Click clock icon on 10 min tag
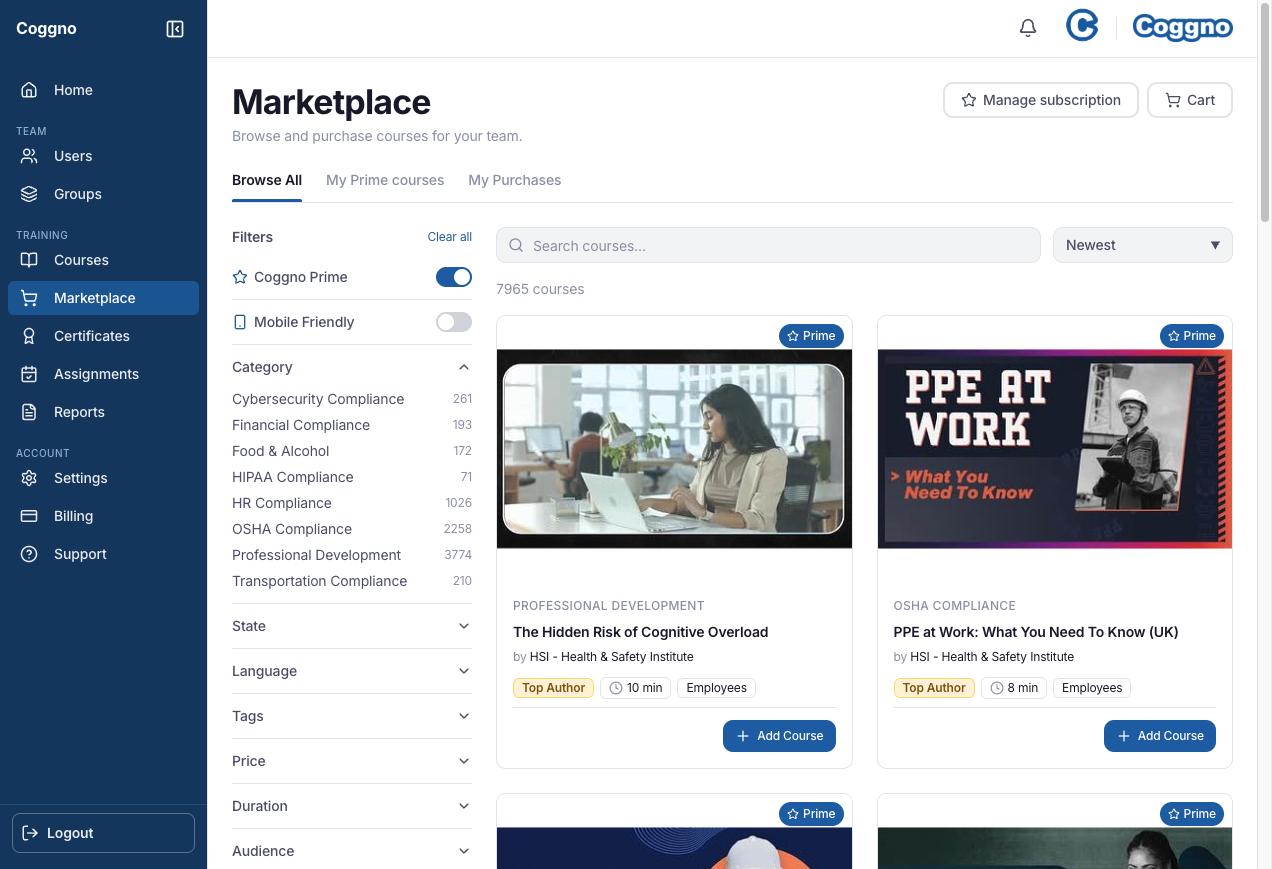 point(616,688)
